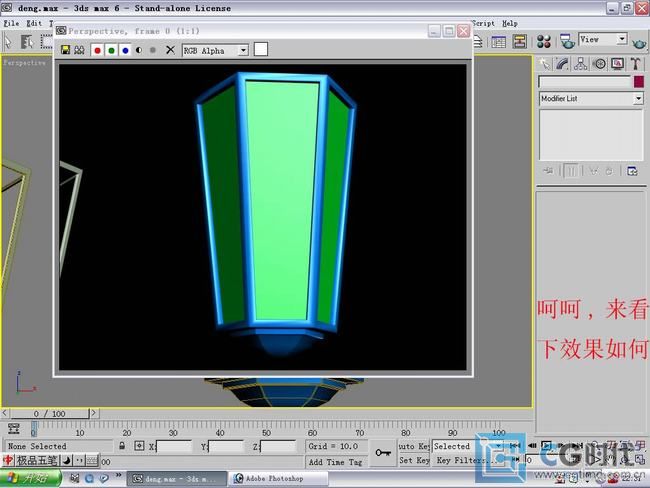The image size is (650, 488).
Task: Toggle the Selection Lock padlock
Action: (122, 446)
